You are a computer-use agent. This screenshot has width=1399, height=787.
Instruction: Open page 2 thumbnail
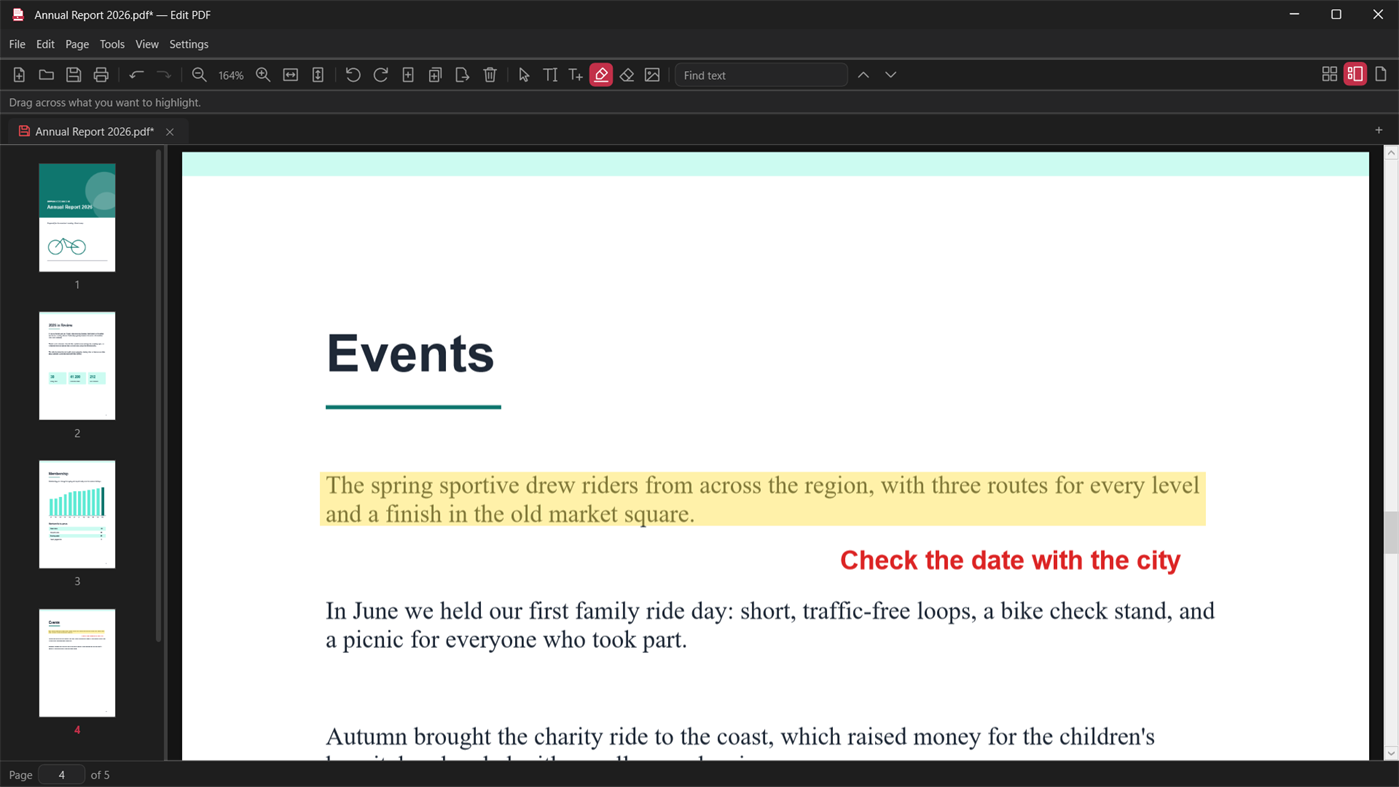pos(77,366)
